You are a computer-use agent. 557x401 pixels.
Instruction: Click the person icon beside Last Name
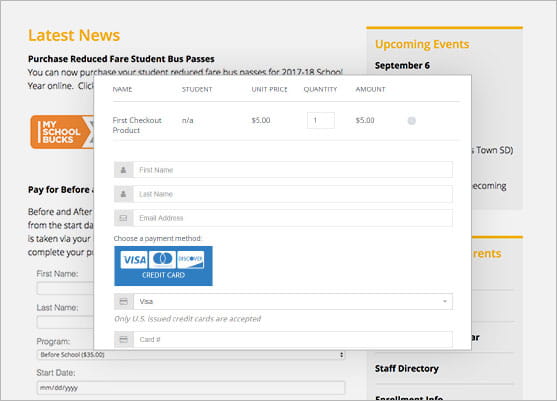[123, 194]
